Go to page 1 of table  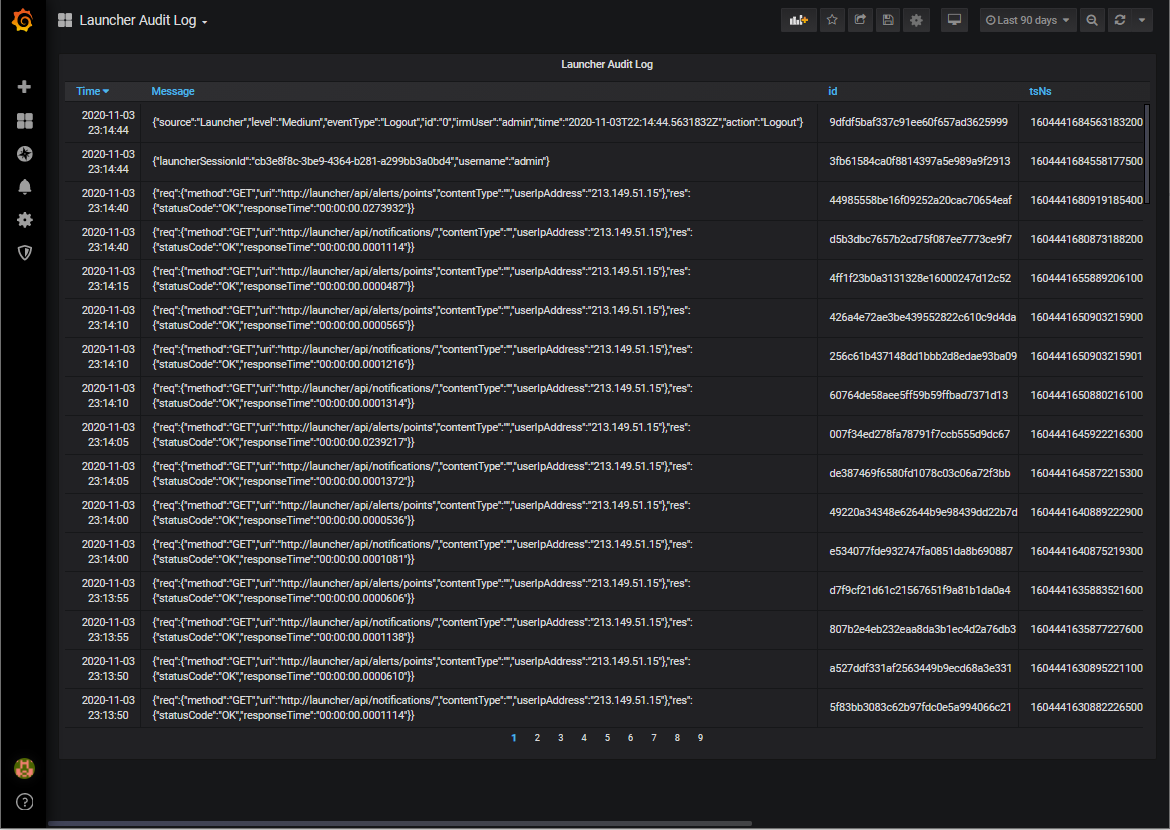pos(513,737)
